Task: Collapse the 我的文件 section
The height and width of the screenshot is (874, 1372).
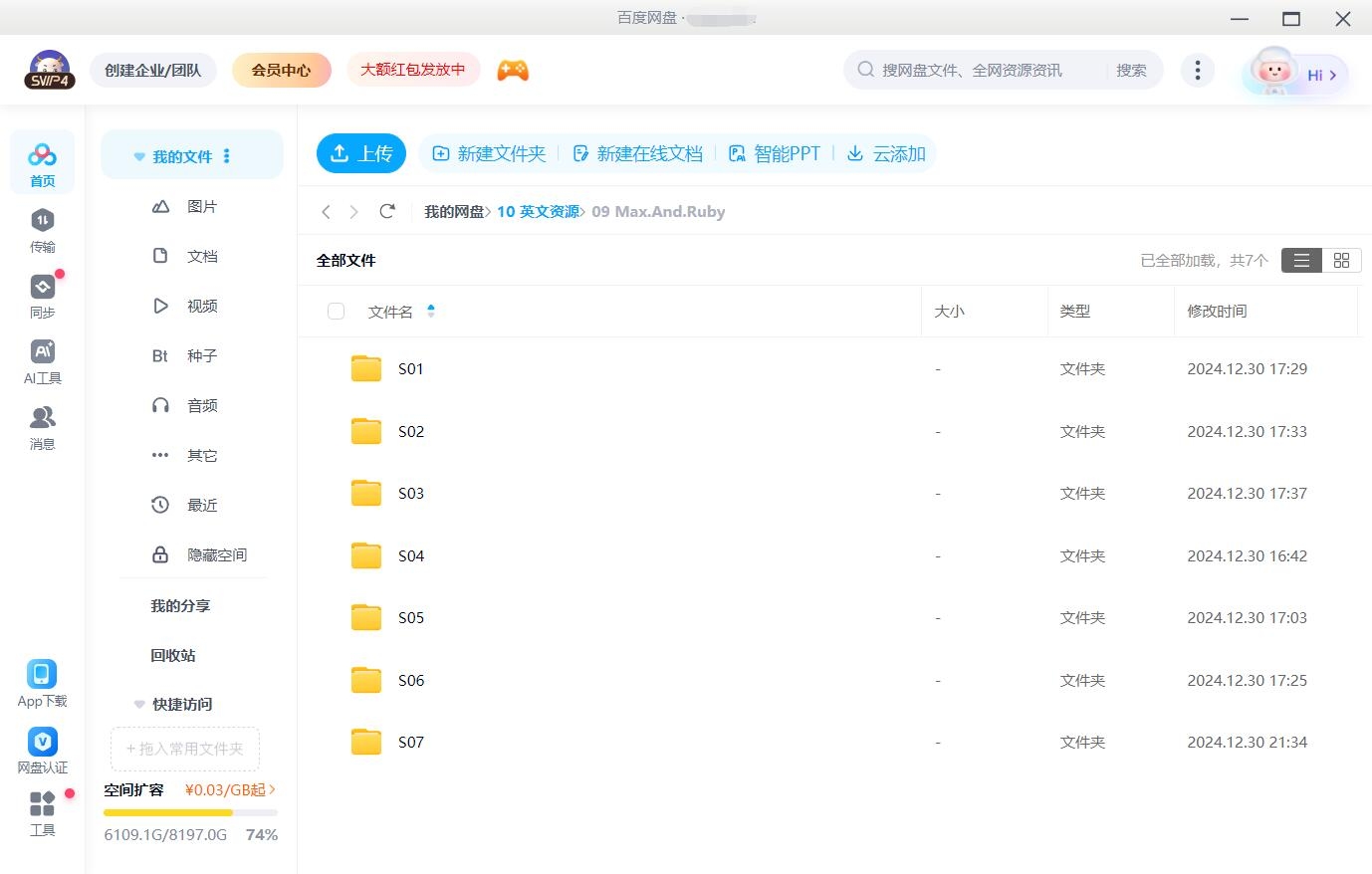Action: pyautogui.click(x=138, y=155)
